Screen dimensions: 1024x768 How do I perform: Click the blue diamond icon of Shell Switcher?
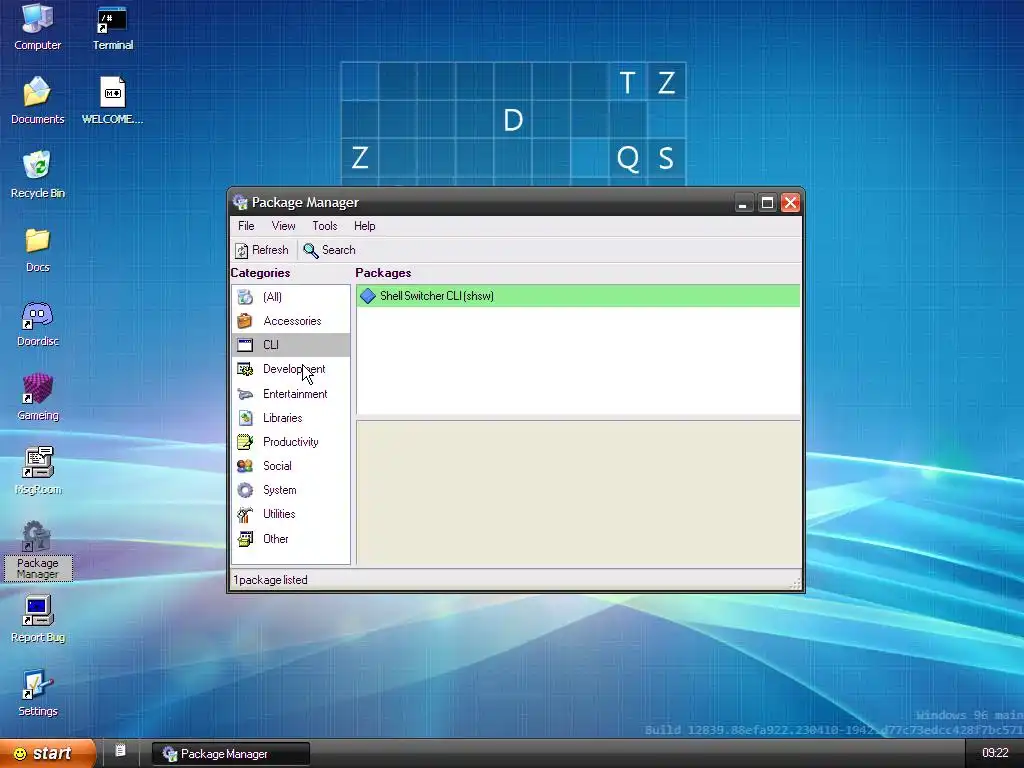click(368, 296)
